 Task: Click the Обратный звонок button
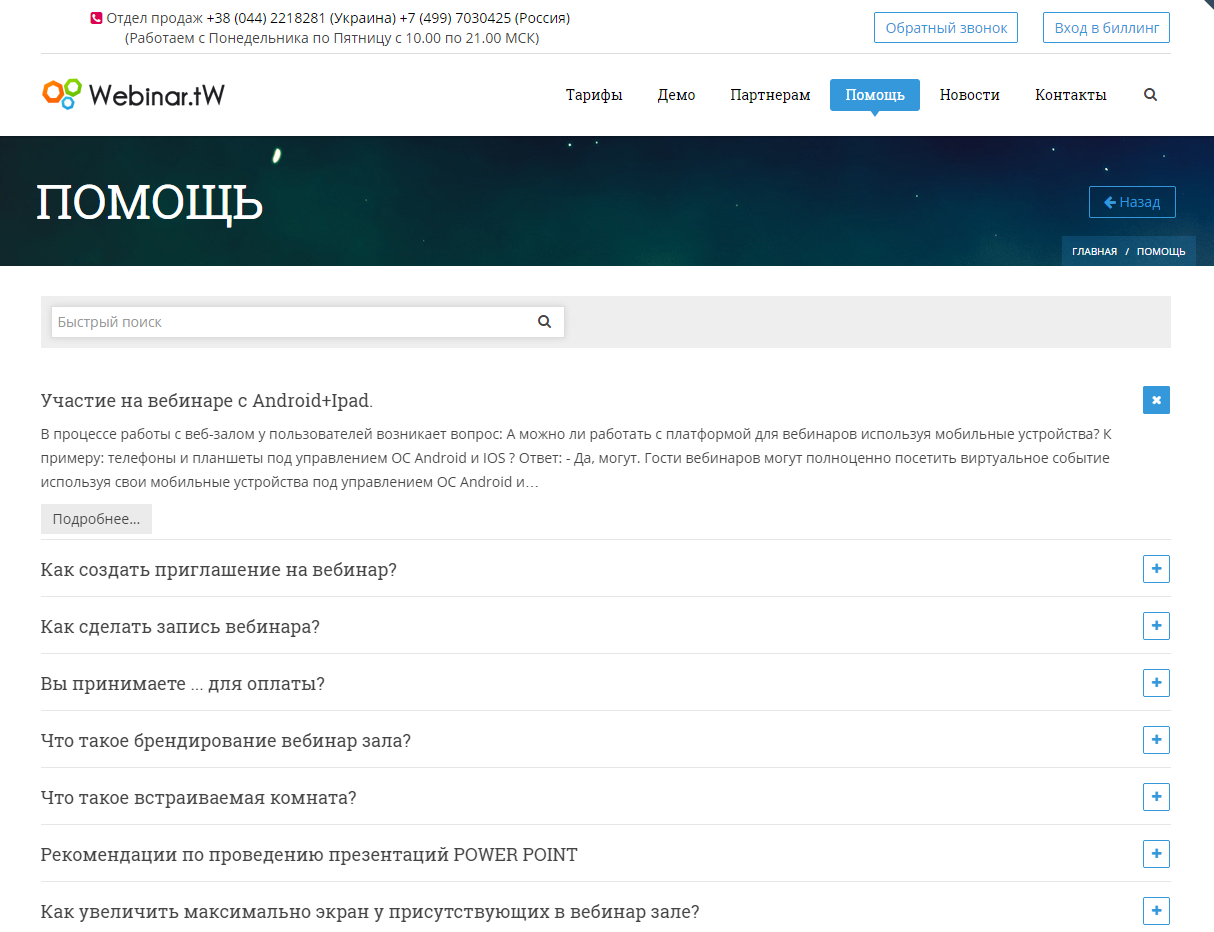(x=946, y=28)
